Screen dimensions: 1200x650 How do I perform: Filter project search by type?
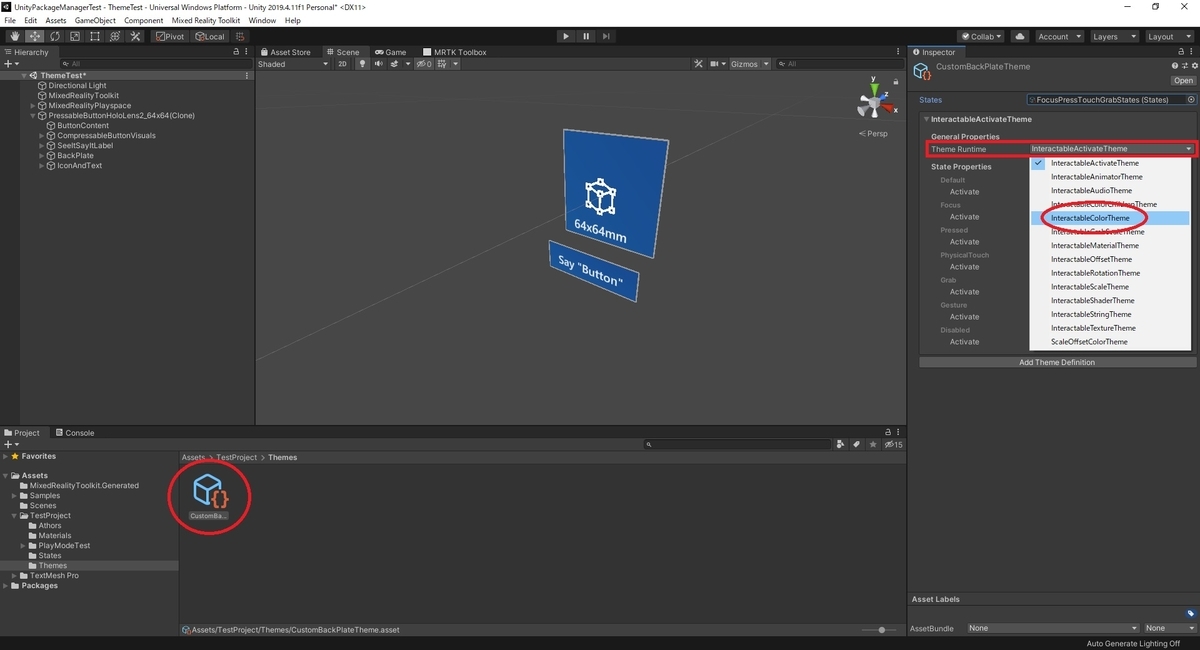coord(841,444)
